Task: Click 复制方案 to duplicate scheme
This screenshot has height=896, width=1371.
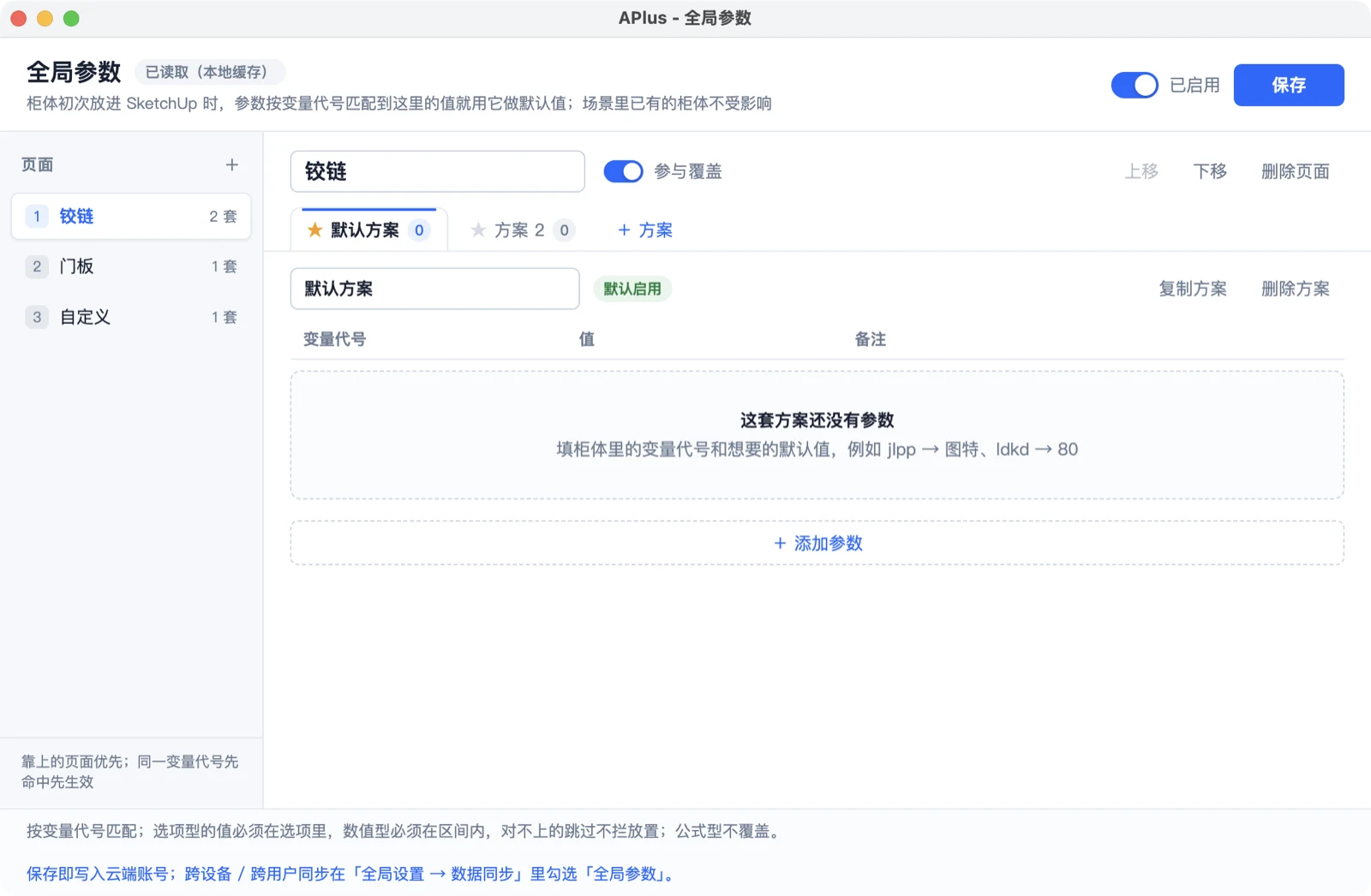Action: pyautogui.click(x=1193, y=289)
